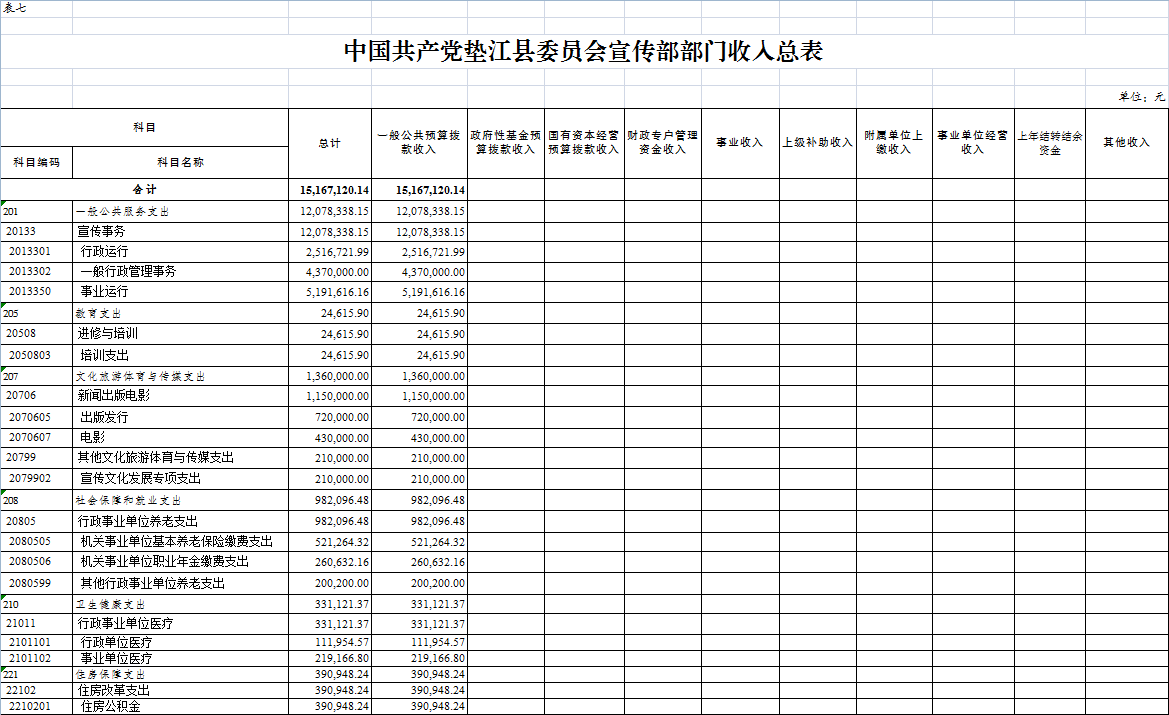This screenshot has height=715, width=1169.
Task: Select the "社会保障和就业支出" name cell
Action: tap(180, 500)
